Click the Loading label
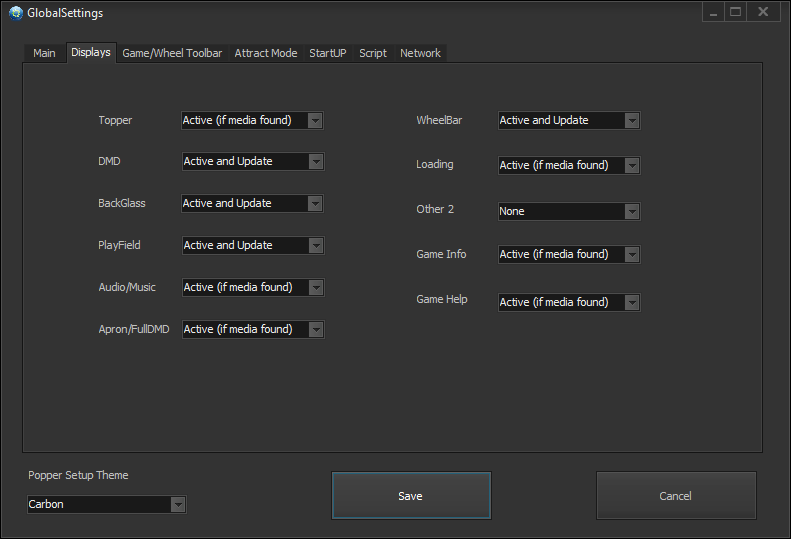 tap(434, 165)
